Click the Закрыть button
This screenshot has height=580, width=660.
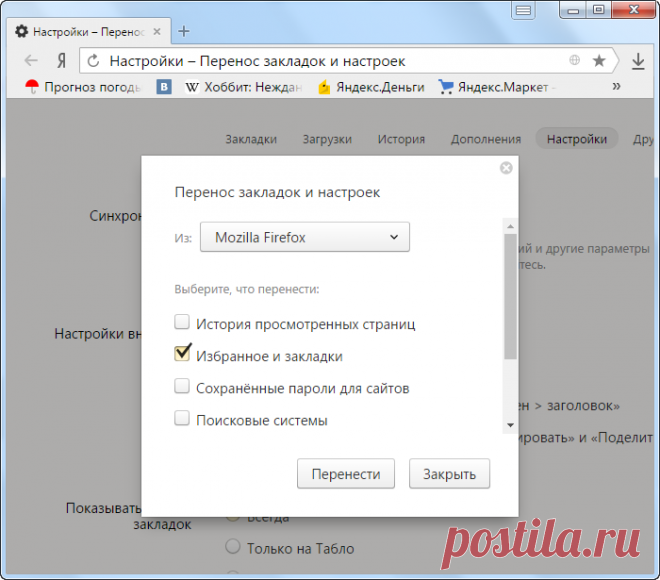pos(450,474)
